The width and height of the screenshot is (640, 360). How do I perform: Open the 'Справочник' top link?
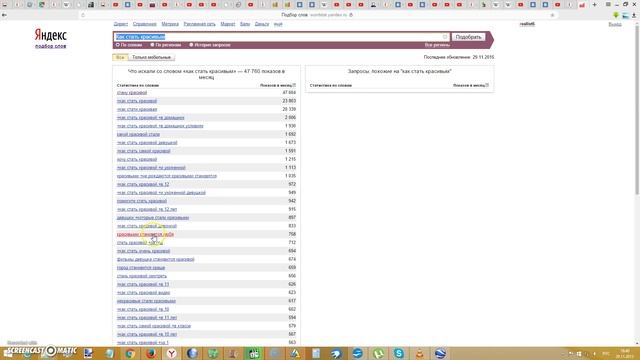144,24
